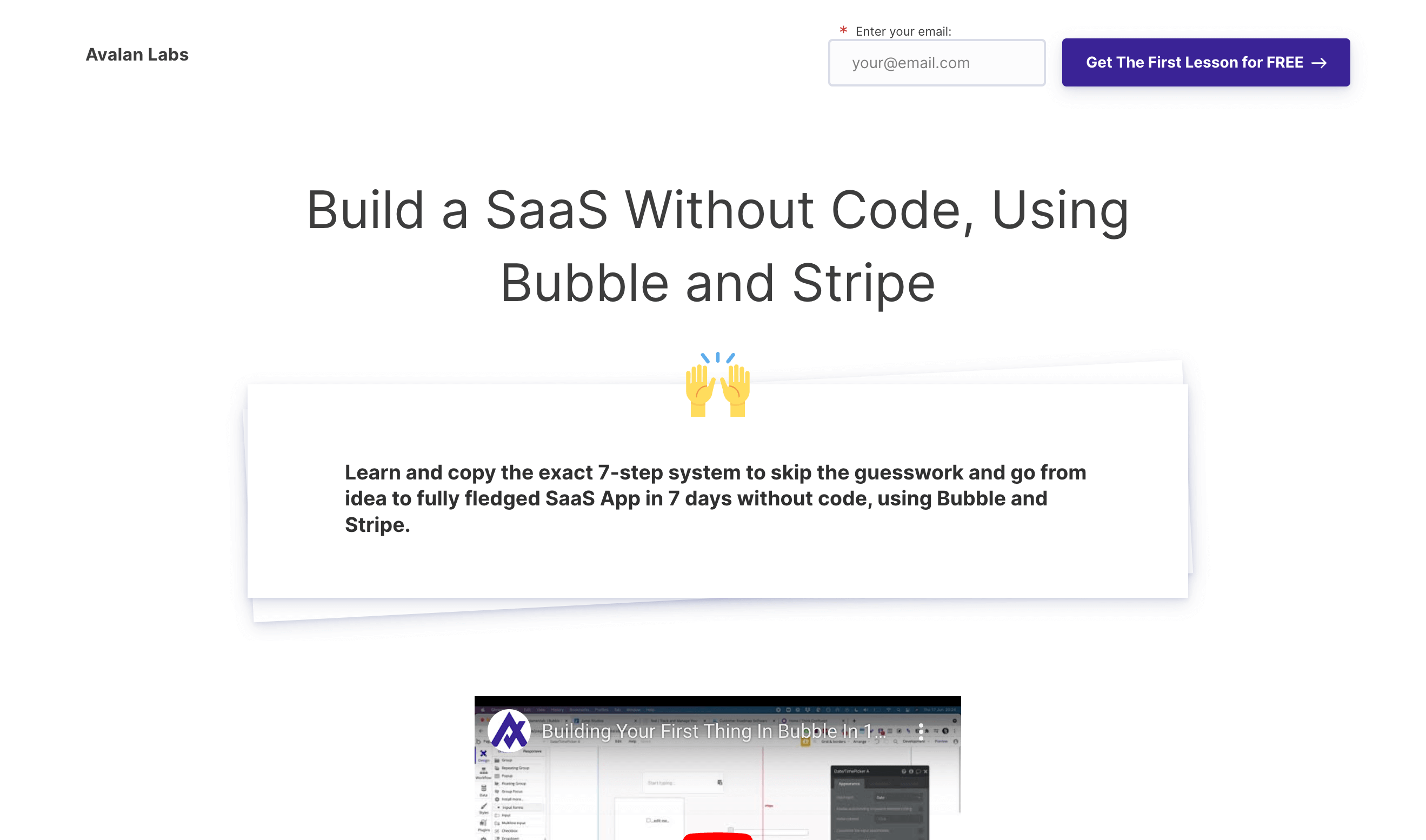Click the 'Learn and copy the exact 7-step system' paragraph
1426x840 pixels.
716,499
